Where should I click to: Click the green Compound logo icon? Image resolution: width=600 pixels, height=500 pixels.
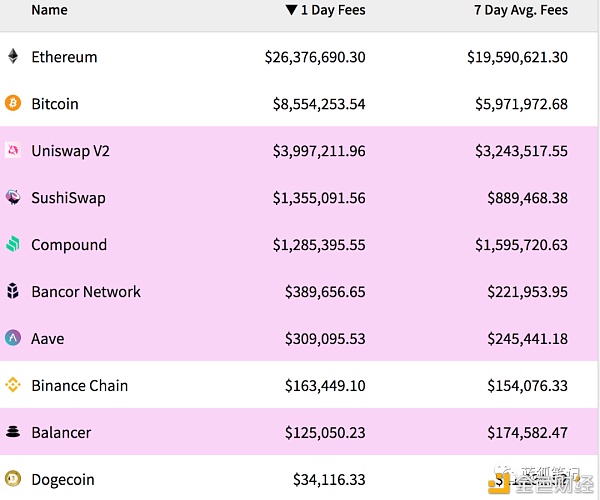click(x=13, y=245)
